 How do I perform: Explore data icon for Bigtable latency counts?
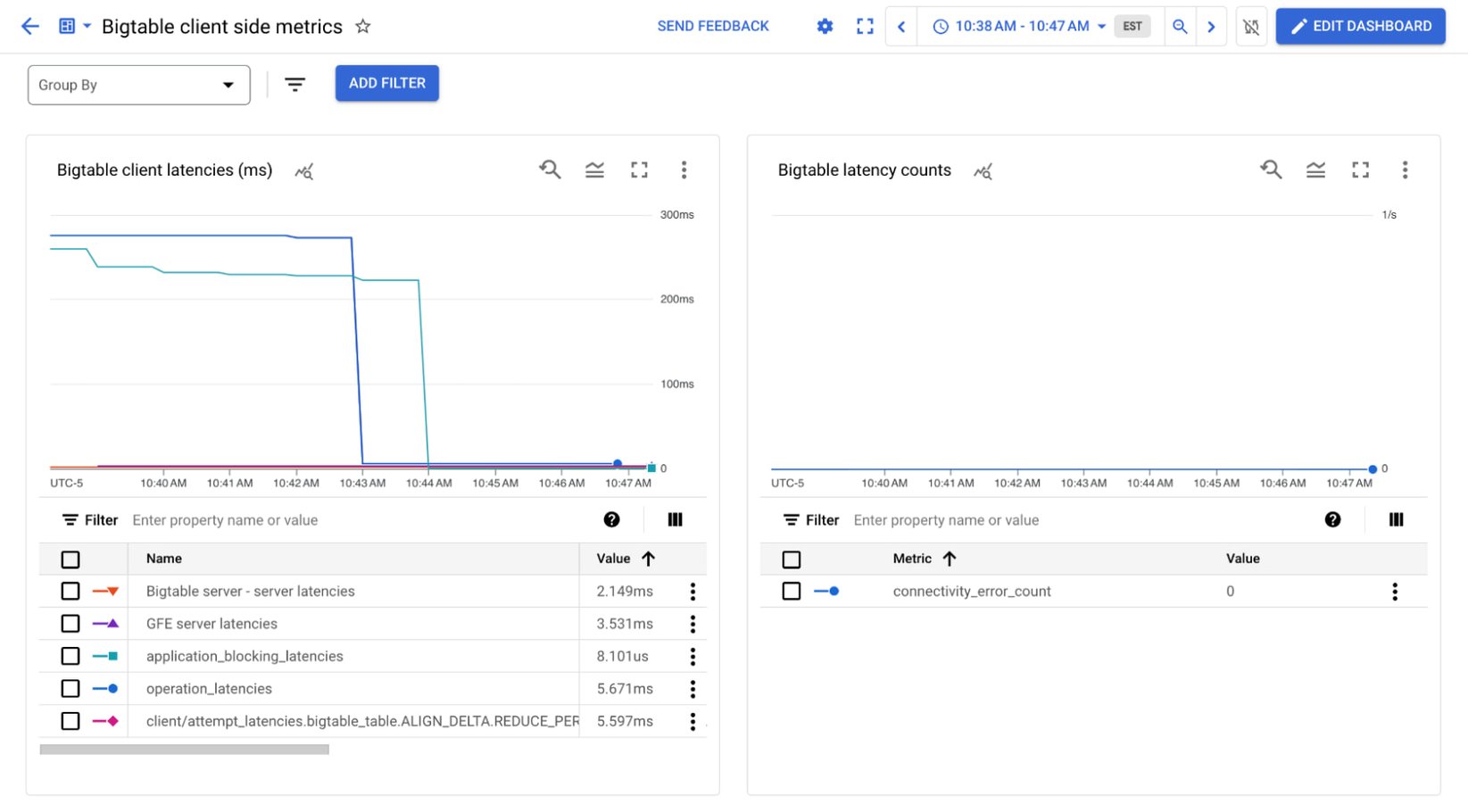pyautogui.click(x=983, y=171)
